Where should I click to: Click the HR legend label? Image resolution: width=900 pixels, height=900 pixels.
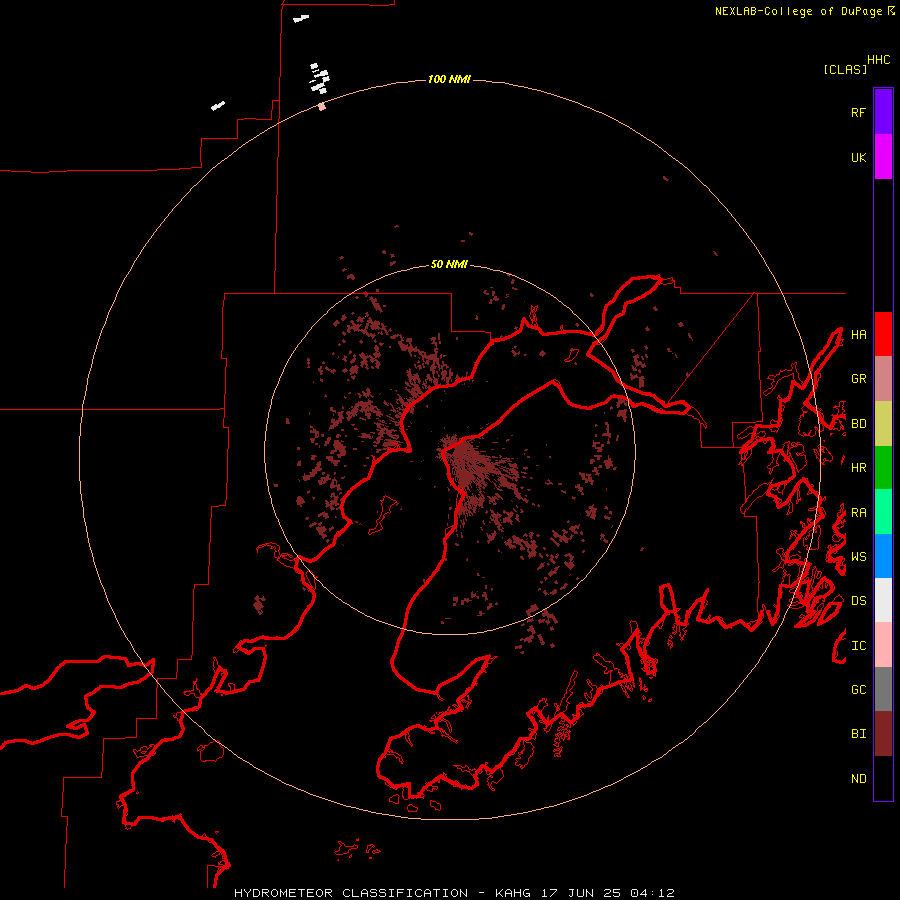858,468
